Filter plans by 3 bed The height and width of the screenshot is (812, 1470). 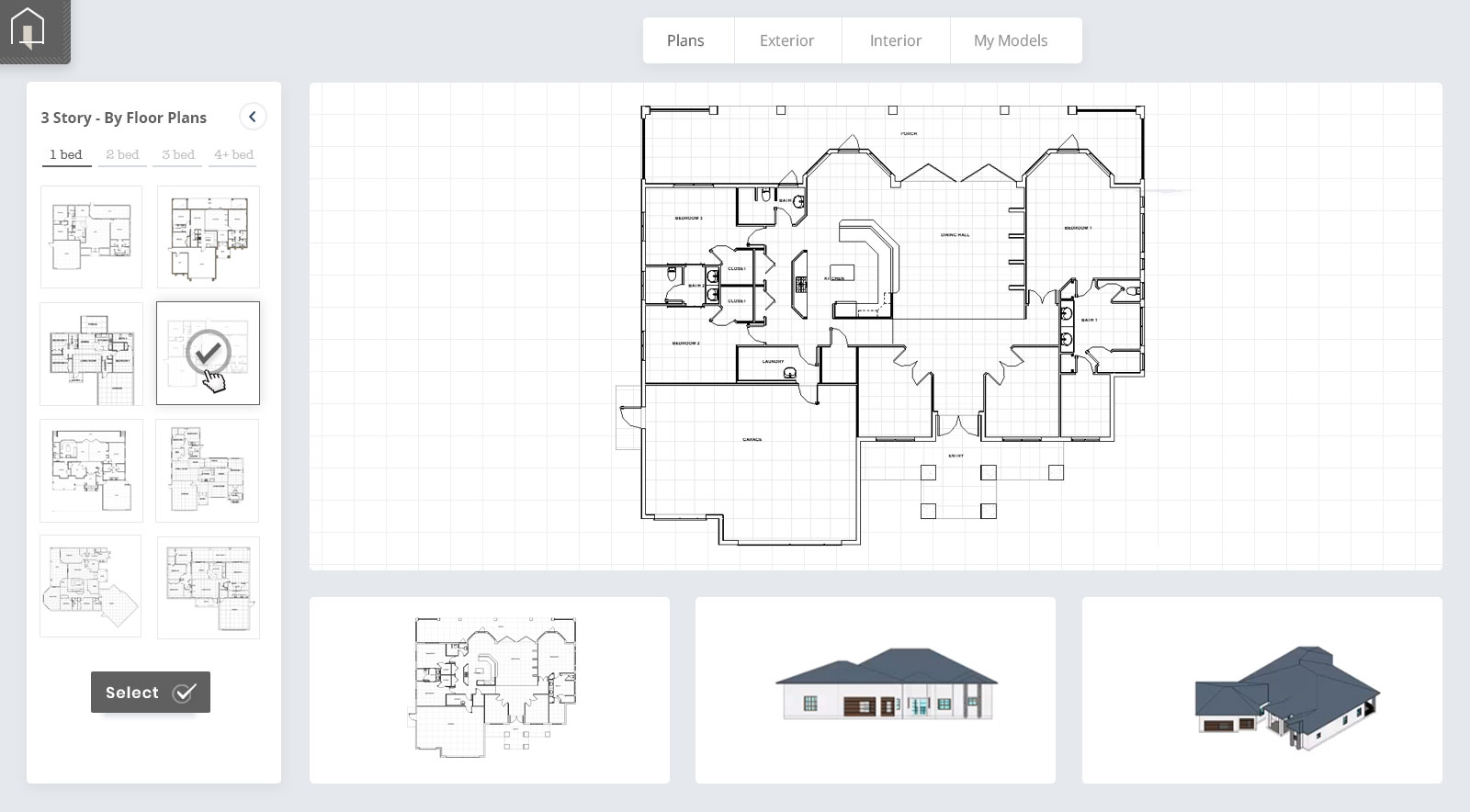pyautogui.click(x=178, y=154)
